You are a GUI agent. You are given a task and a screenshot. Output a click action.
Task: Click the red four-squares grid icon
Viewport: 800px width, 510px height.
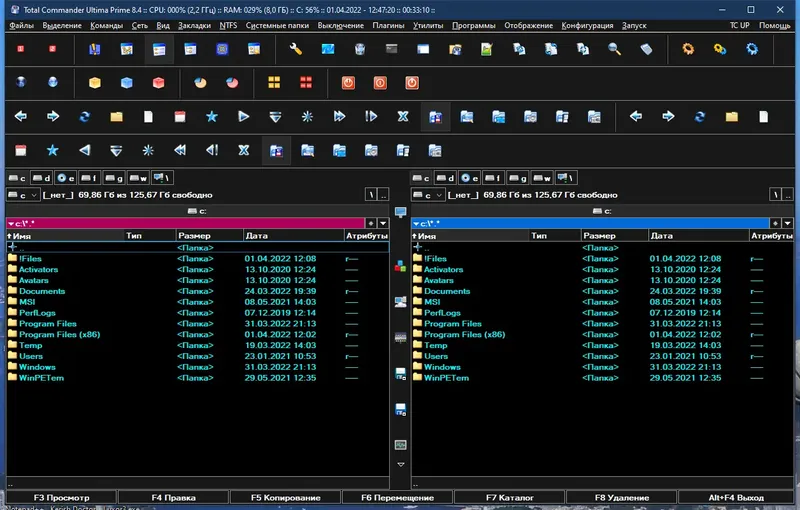pos(306,83)
